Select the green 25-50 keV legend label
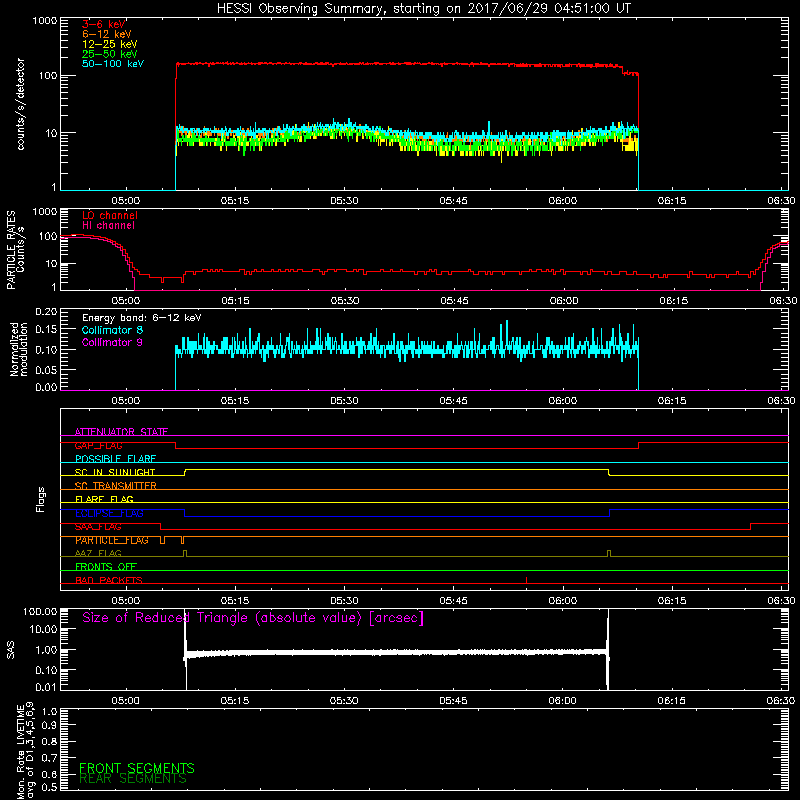Image resolution: width=800 pixels, height=800 pixels. [x=109, y=54]
